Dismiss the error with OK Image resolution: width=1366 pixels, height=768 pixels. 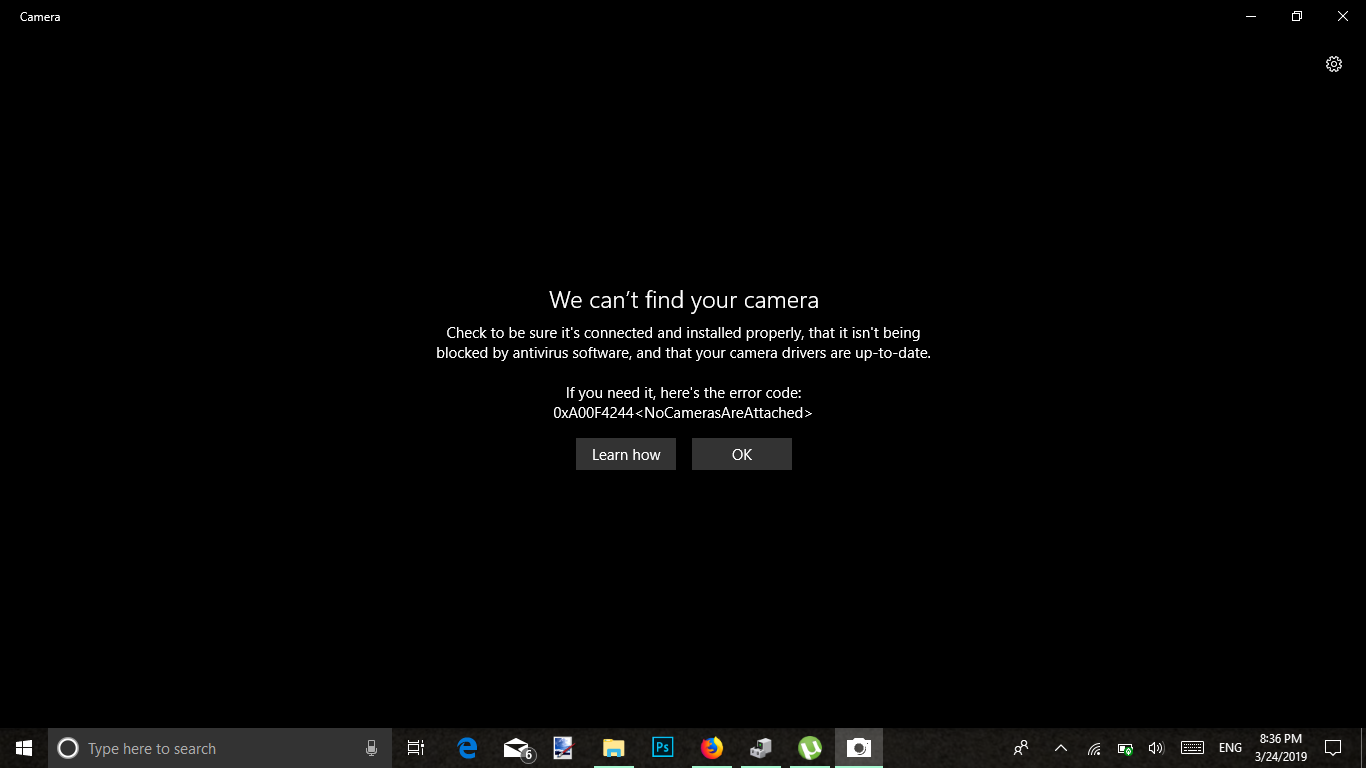(741, 454)
